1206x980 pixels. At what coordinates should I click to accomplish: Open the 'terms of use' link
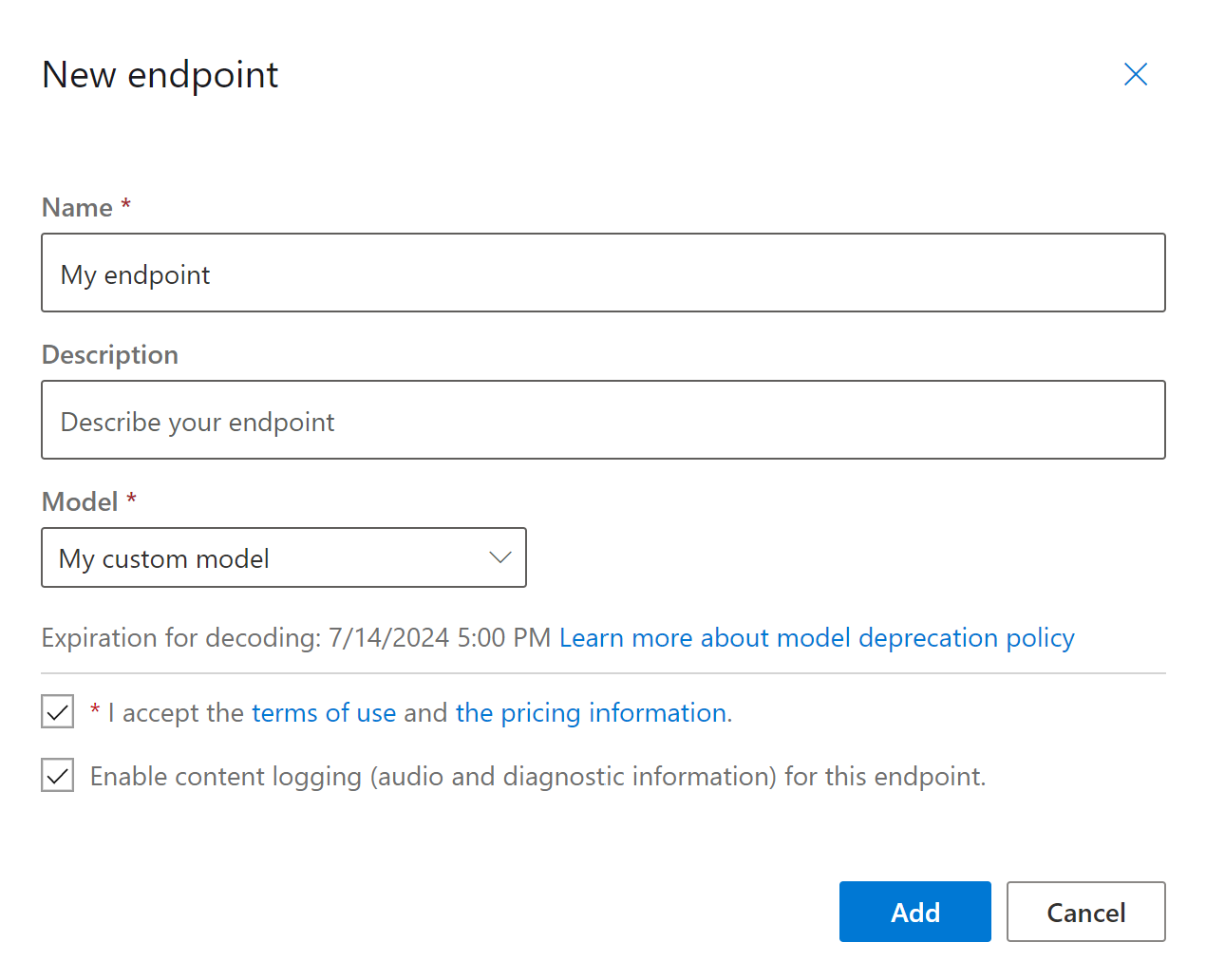[324, 712]
